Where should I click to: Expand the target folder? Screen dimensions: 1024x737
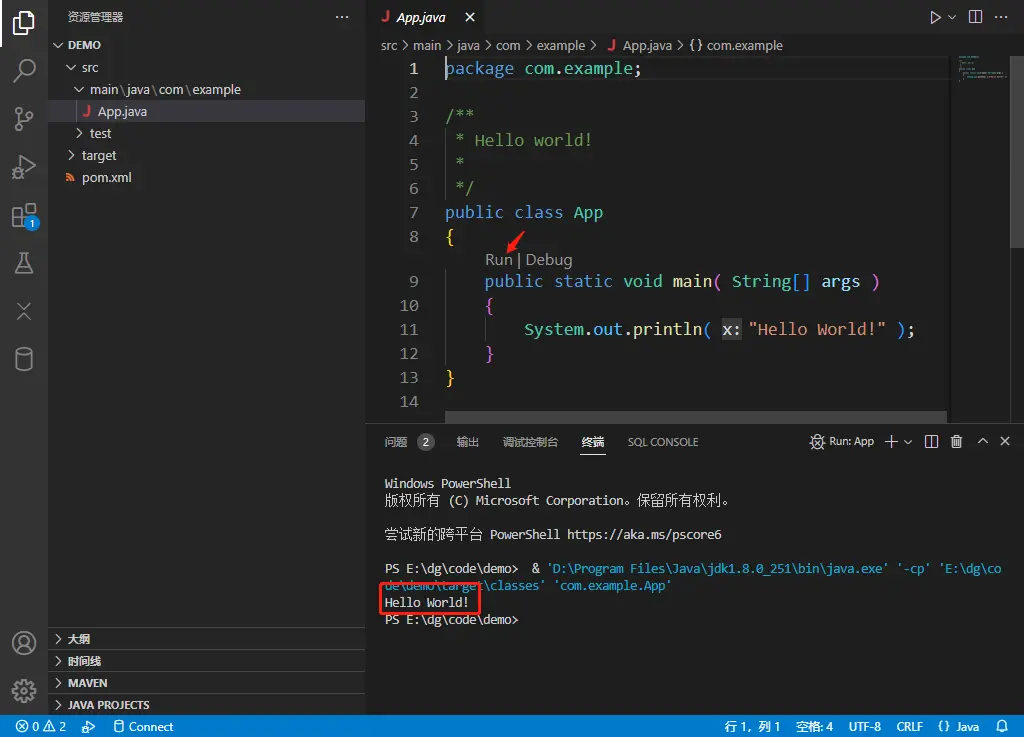click(206, 155)
